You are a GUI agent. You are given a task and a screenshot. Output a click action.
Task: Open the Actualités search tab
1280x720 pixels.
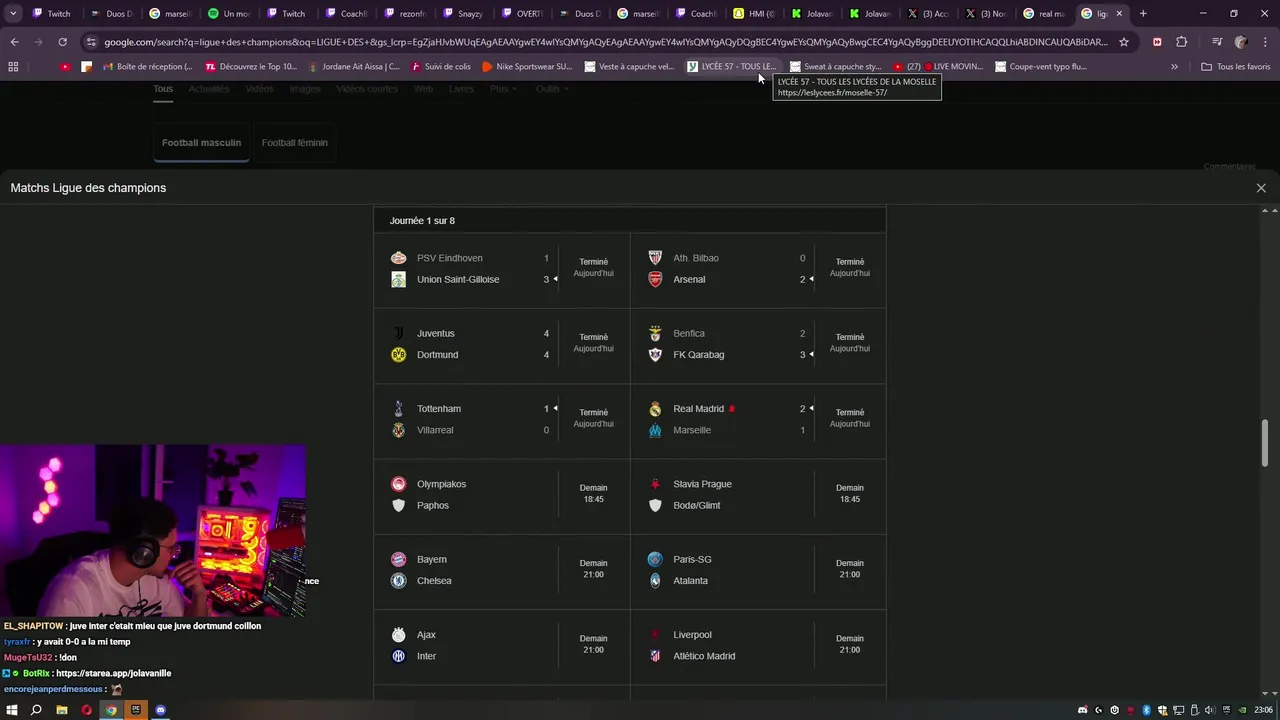point(209,89)
